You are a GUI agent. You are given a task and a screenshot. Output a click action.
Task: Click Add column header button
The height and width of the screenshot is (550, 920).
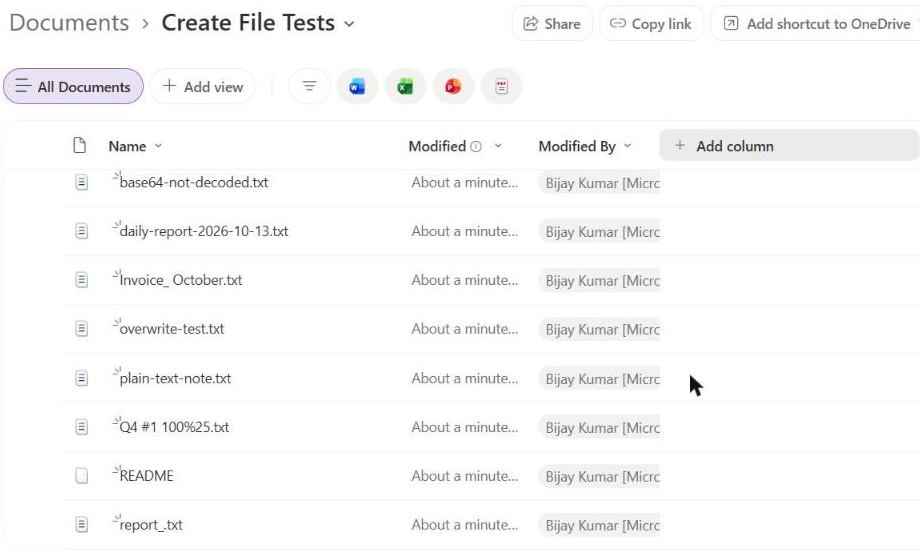(789, 146)
